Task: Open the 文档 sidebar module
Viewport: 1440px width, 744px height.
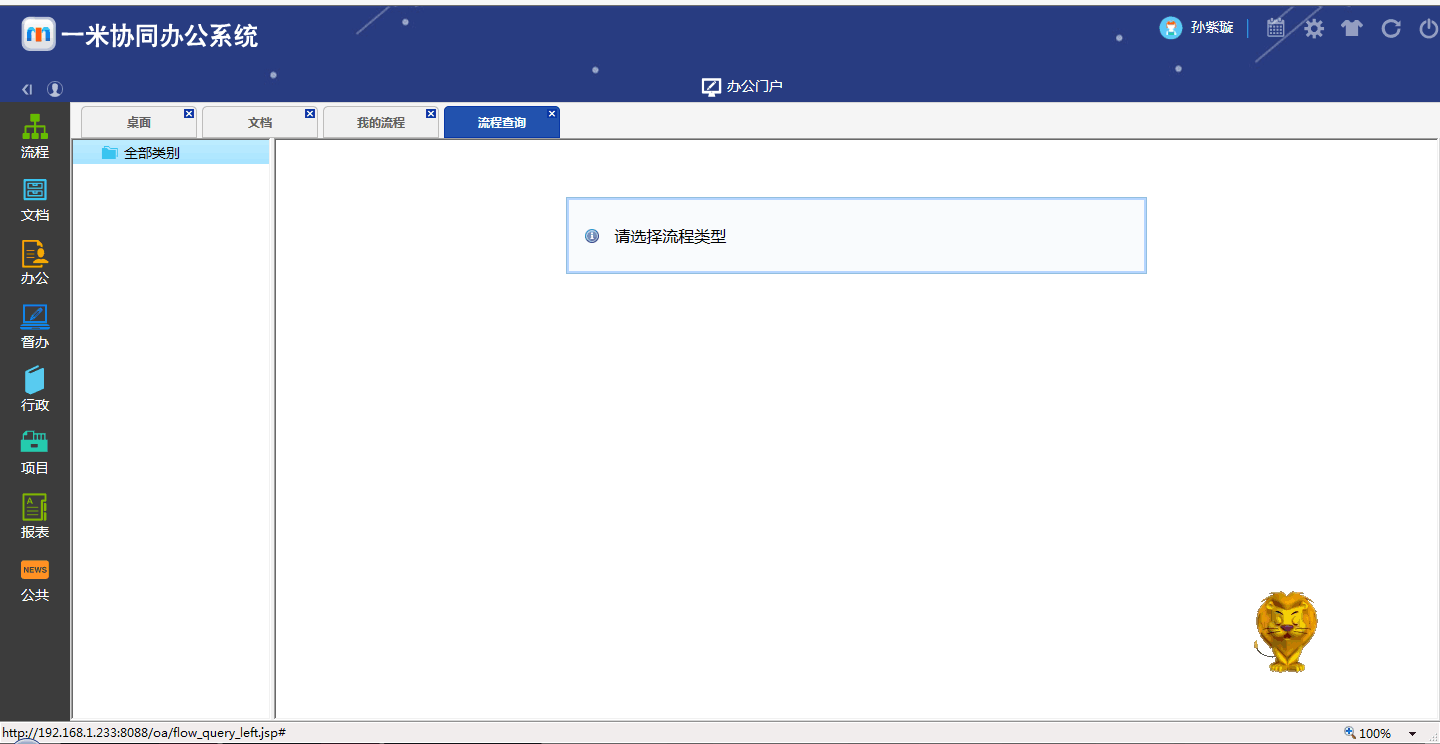Action: coord(35,200)
